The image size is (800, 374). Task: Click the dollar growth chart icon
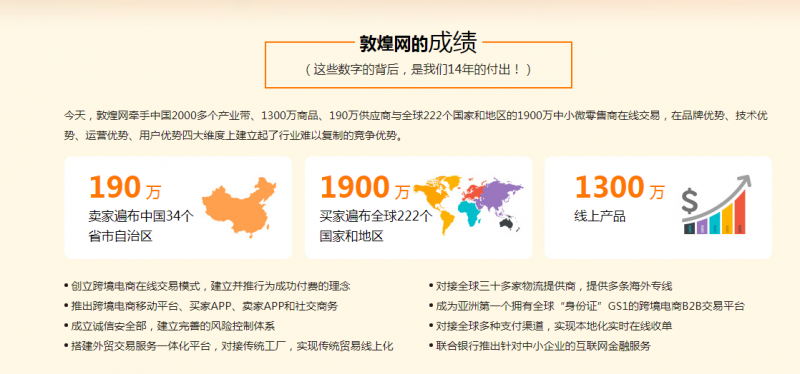pos(716,205)
